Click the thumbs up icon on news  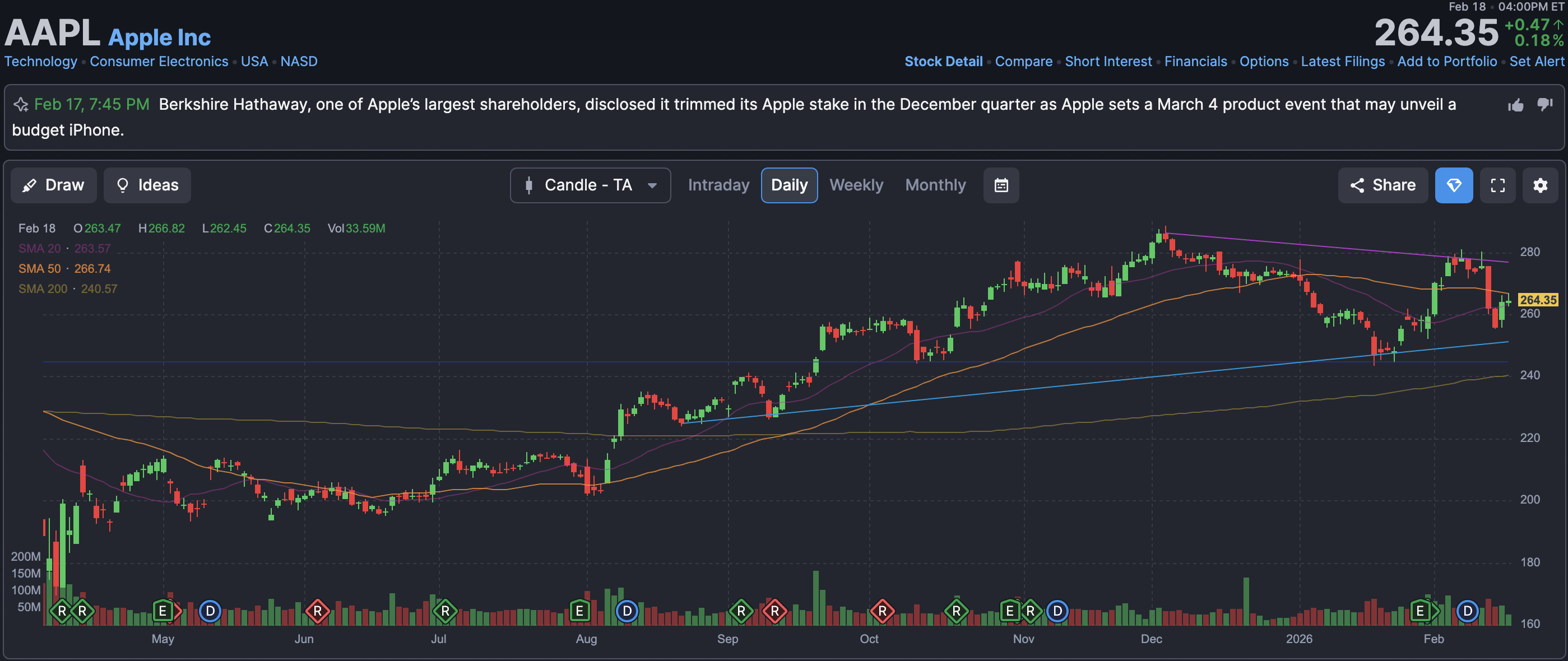pyautogui.click(x=1516, y=105)
